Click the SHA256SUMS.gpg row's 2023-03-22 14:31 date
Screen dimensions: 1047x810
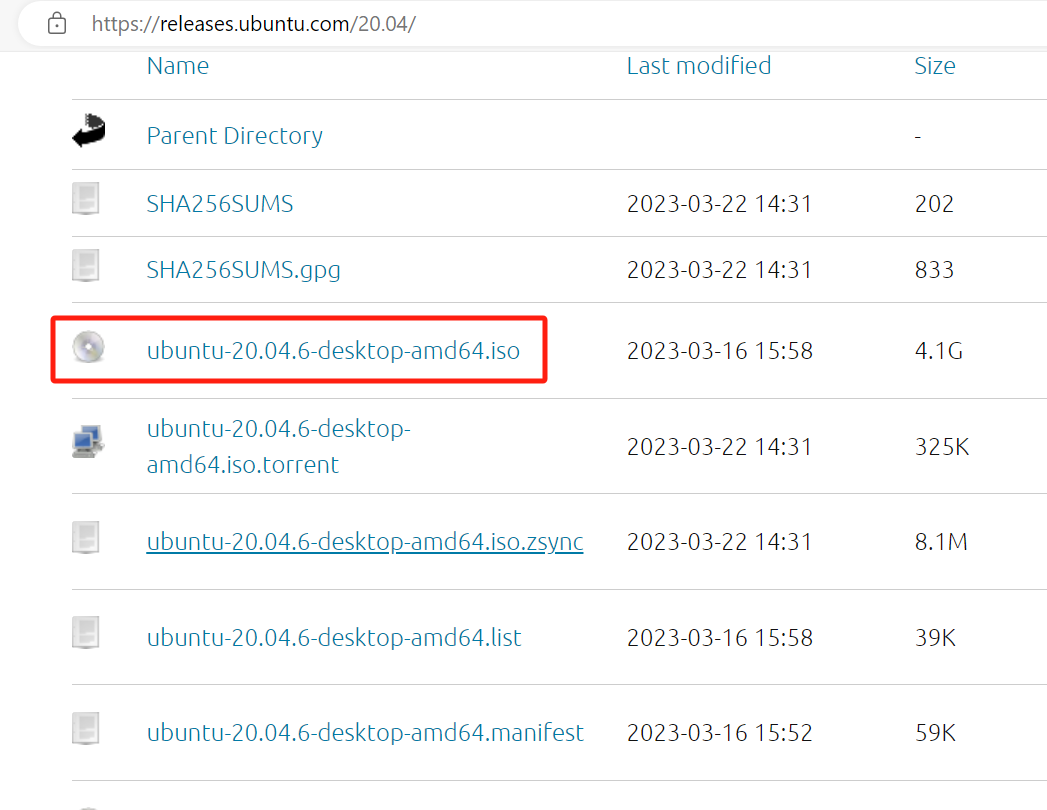(719, 270)
